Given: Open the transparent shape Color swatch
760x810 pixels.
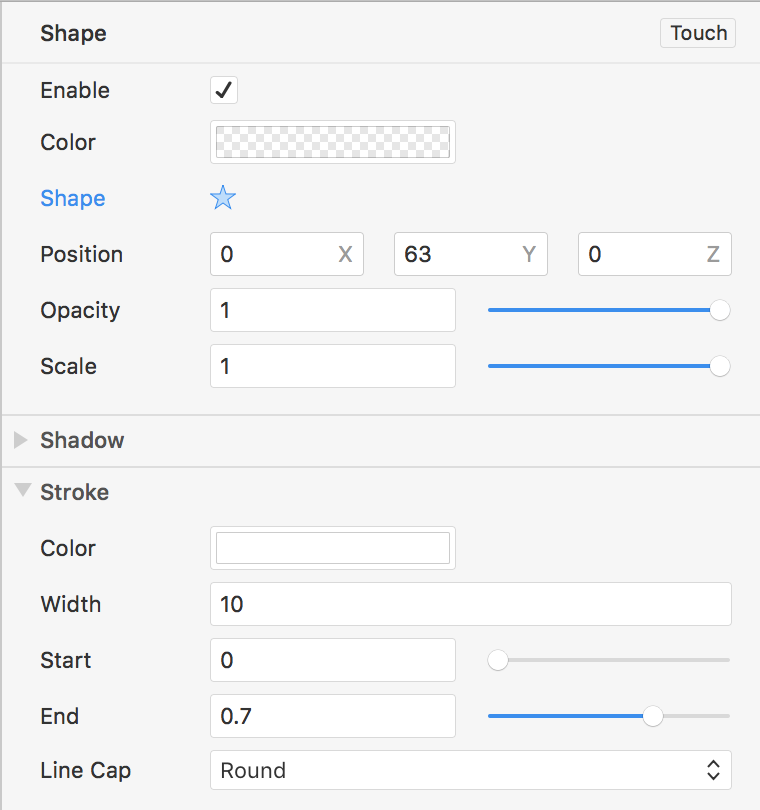Looking at the screenshot, I should click(333, 142).
